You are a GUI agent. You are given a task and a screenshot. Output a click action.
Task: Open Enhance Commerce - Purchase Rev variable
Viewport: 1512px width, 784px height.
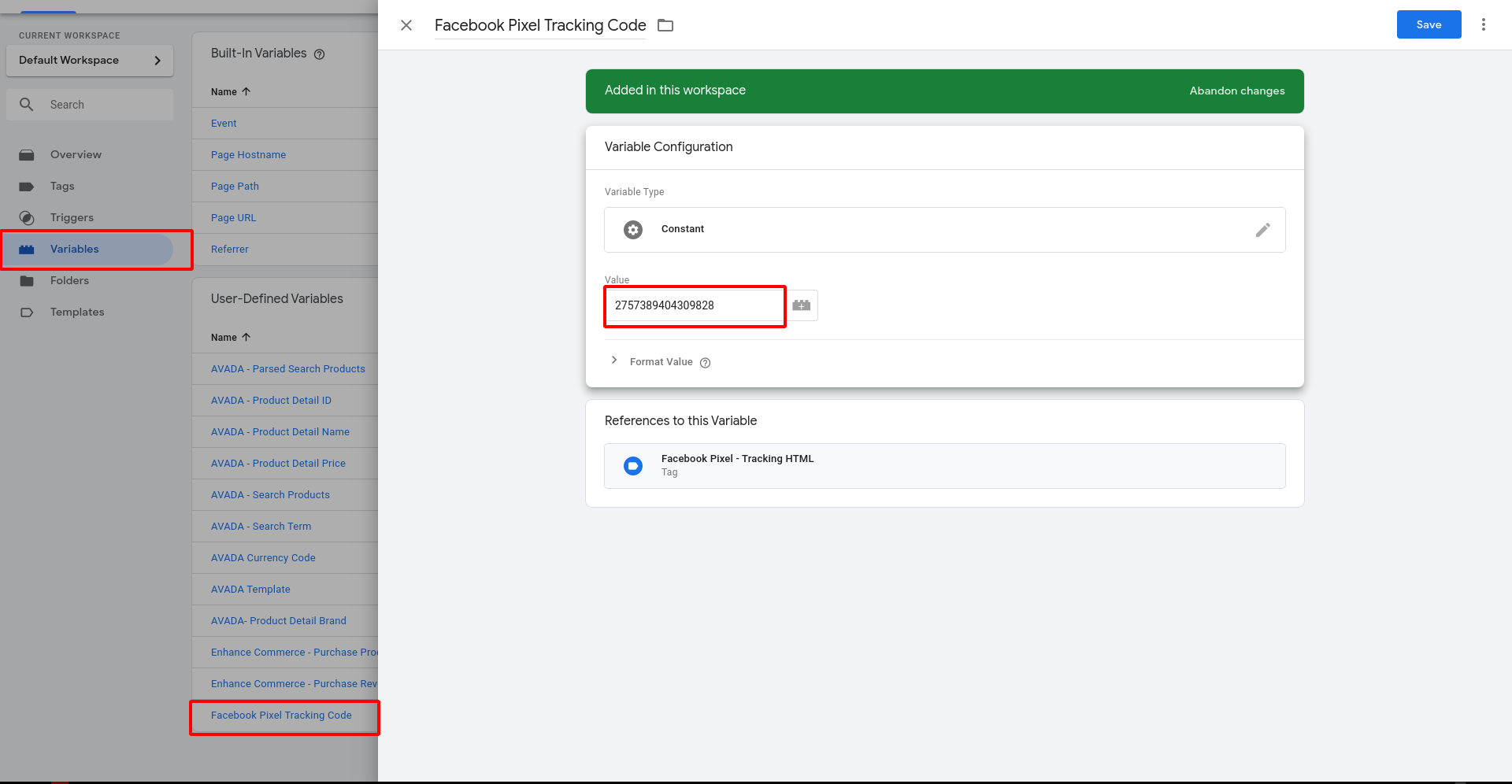(x=295, y=684)
